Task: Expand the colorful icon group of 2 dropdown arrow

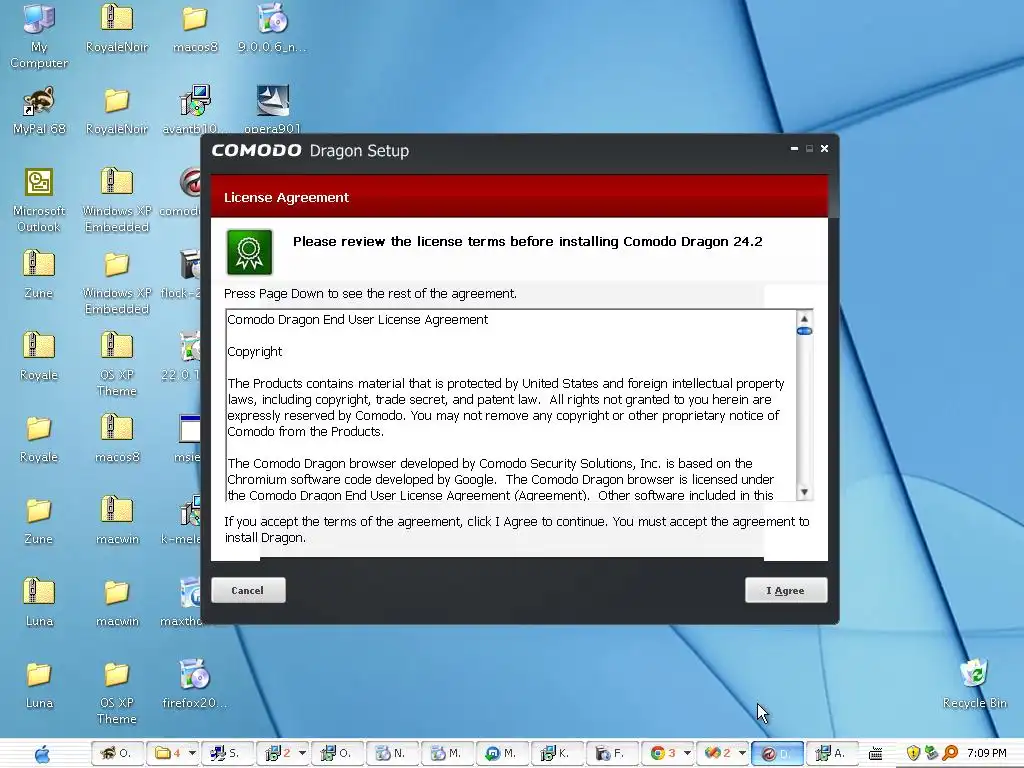Action: 742,754
